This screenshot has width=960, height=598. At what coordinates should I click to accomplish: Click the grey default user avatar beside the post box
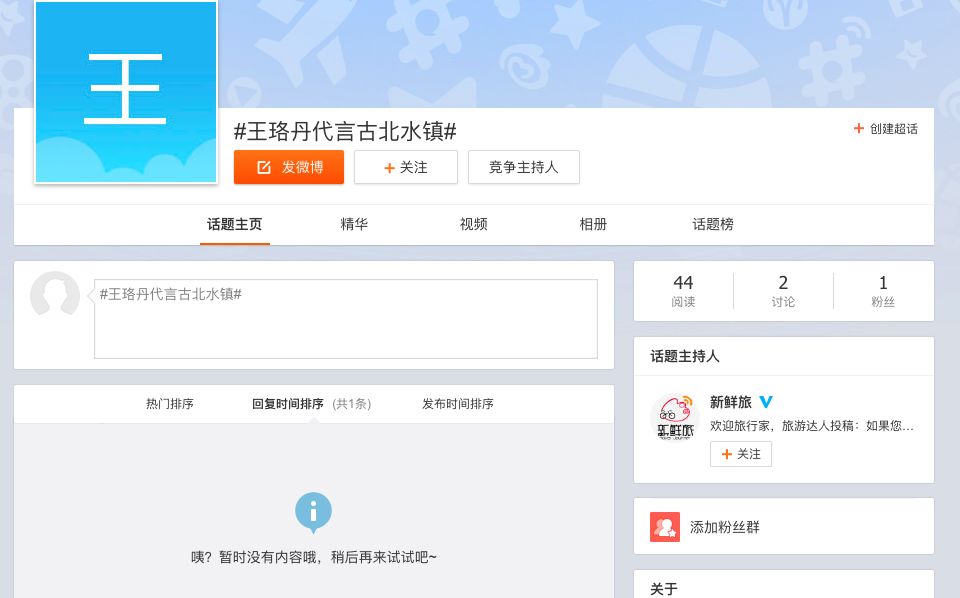point(55,296)
